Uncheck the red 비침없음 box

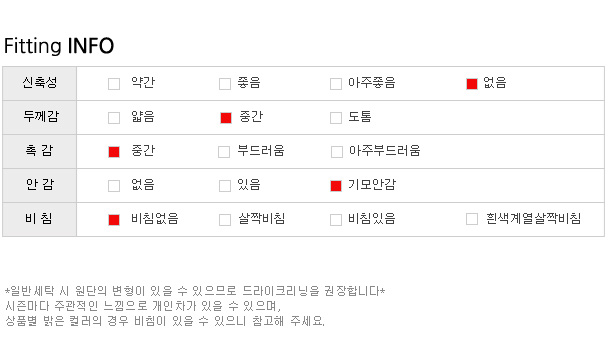(114, 220)
